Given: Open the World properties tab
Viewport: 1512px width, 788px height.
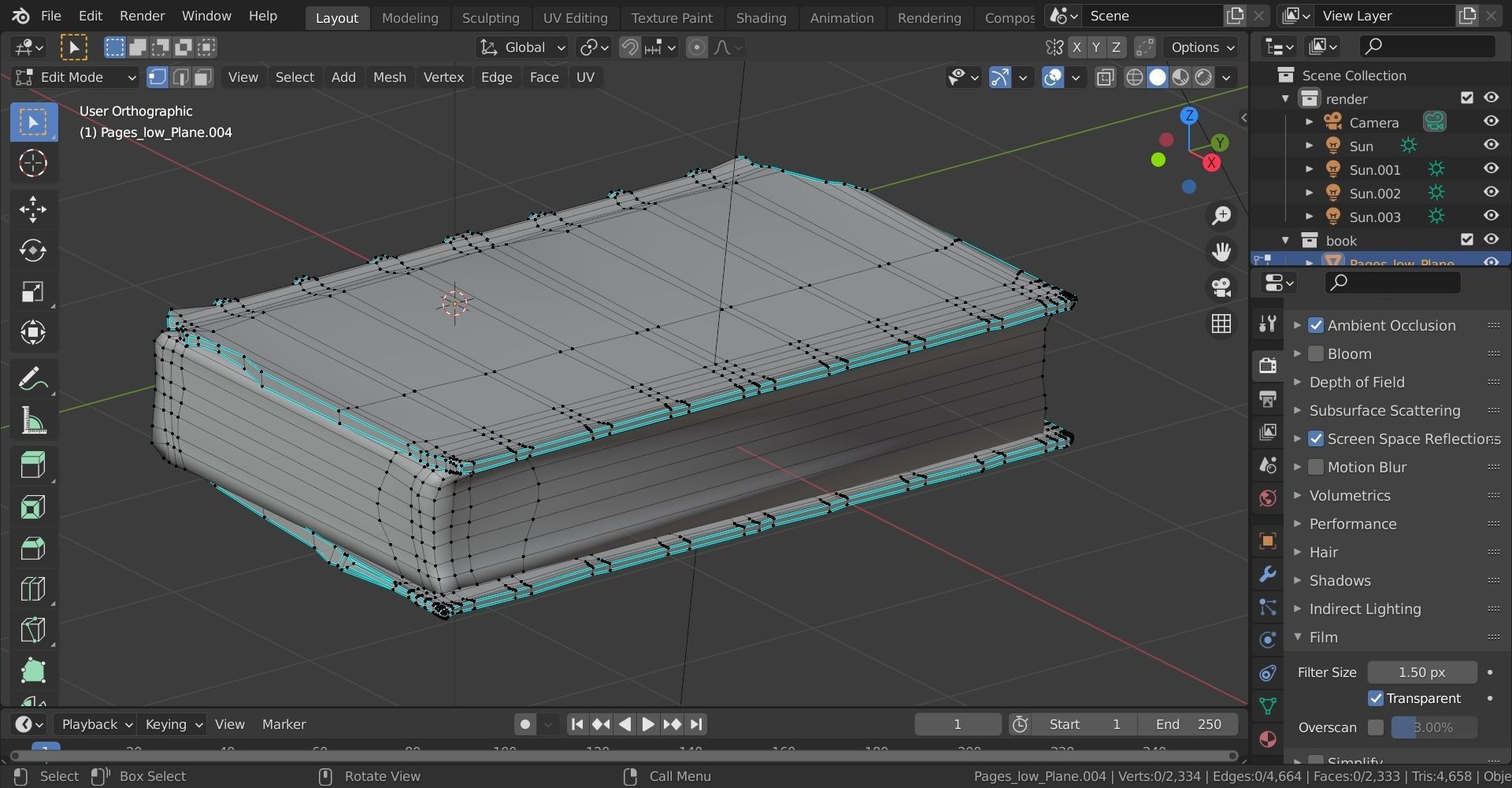Looking at the screenshot, I should [1267, 498].
